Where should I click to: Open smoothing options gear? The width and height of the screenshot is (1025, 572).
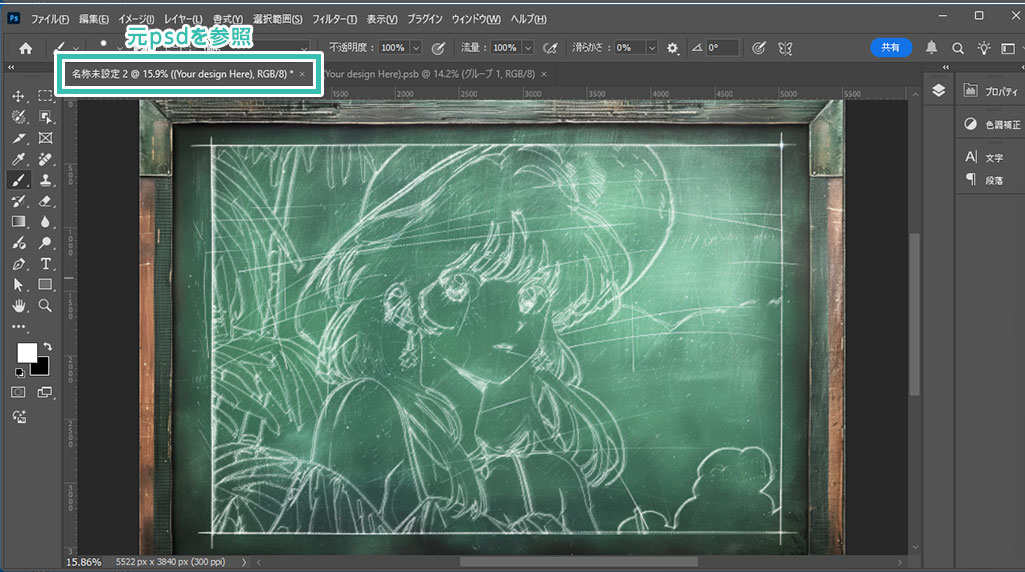[672, 48]
